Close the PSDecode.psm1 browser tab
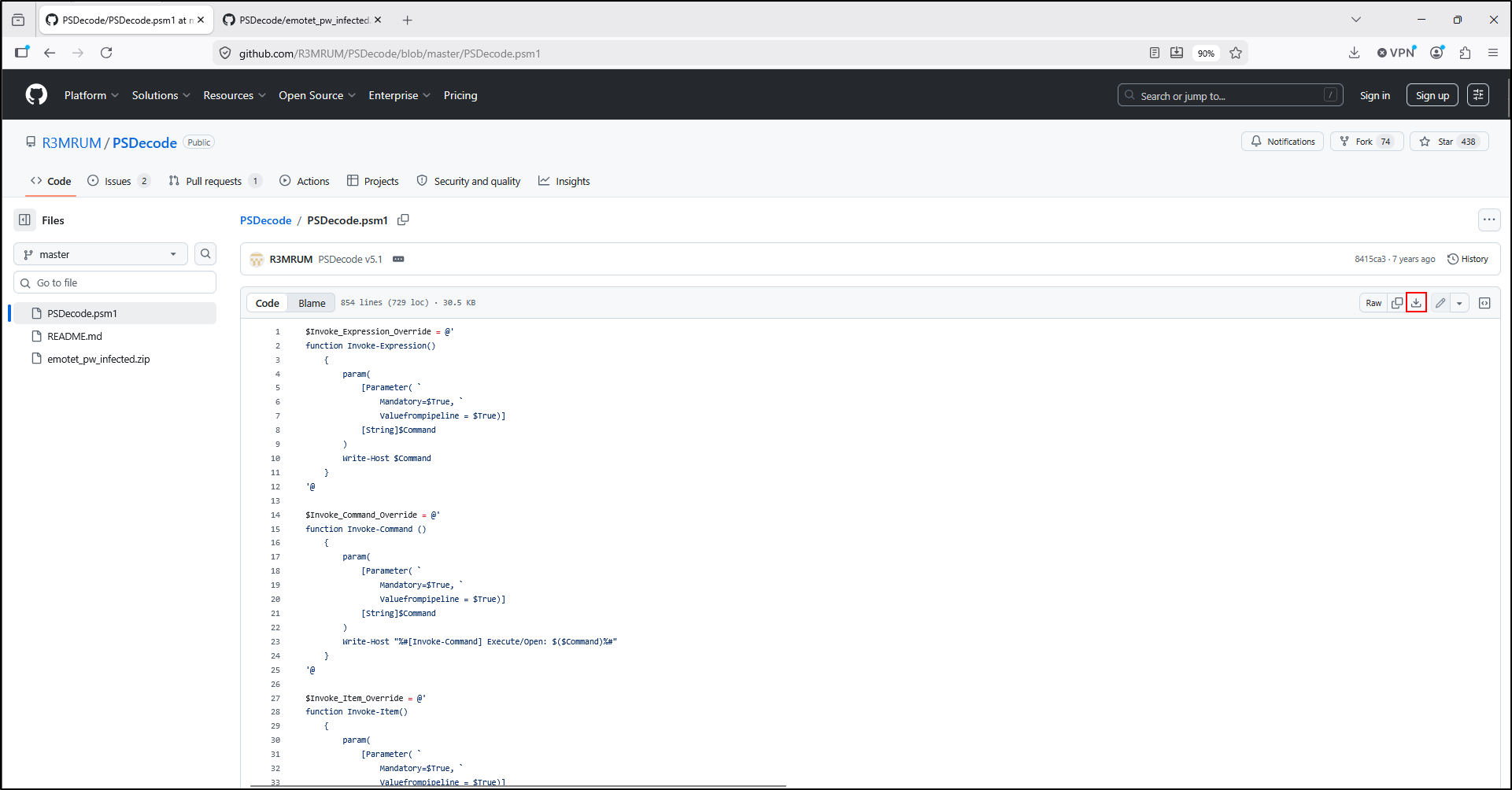The image size is (1512, 790). point(201,20)
